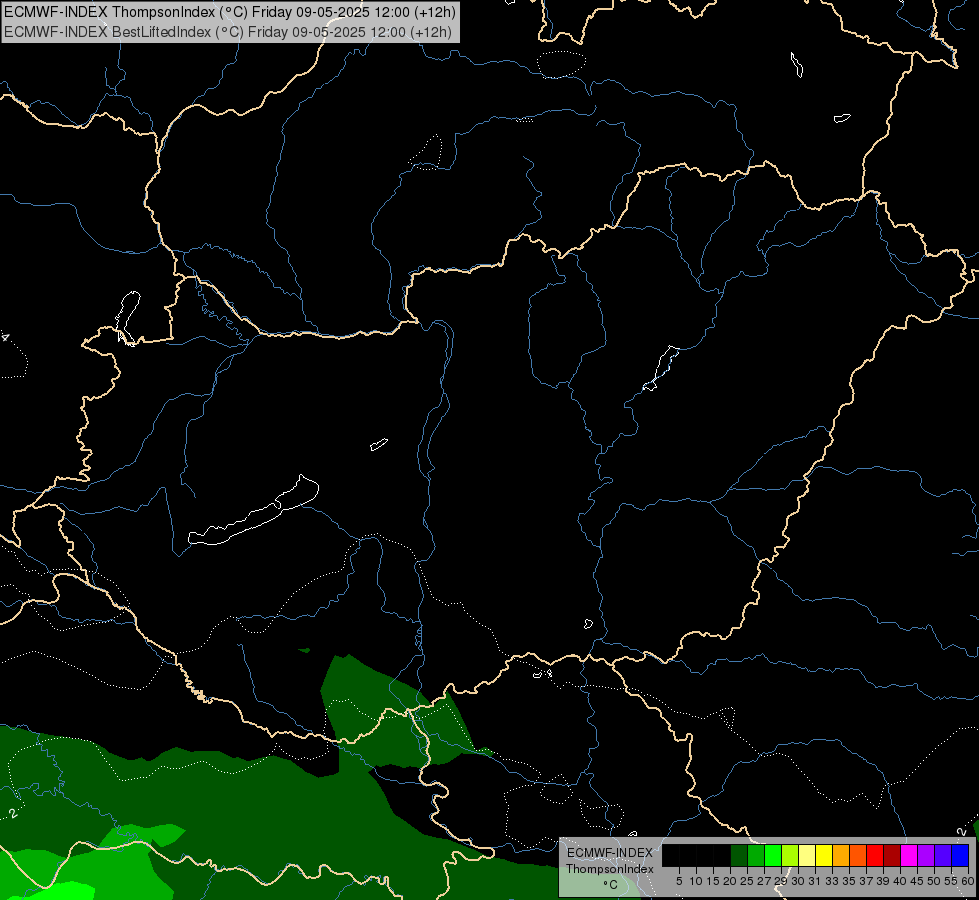The width and height of the screenshot is (979, 900).
Task: Choose the dark orange legend swatch above 35 and 37
Action: coord(858,856)
